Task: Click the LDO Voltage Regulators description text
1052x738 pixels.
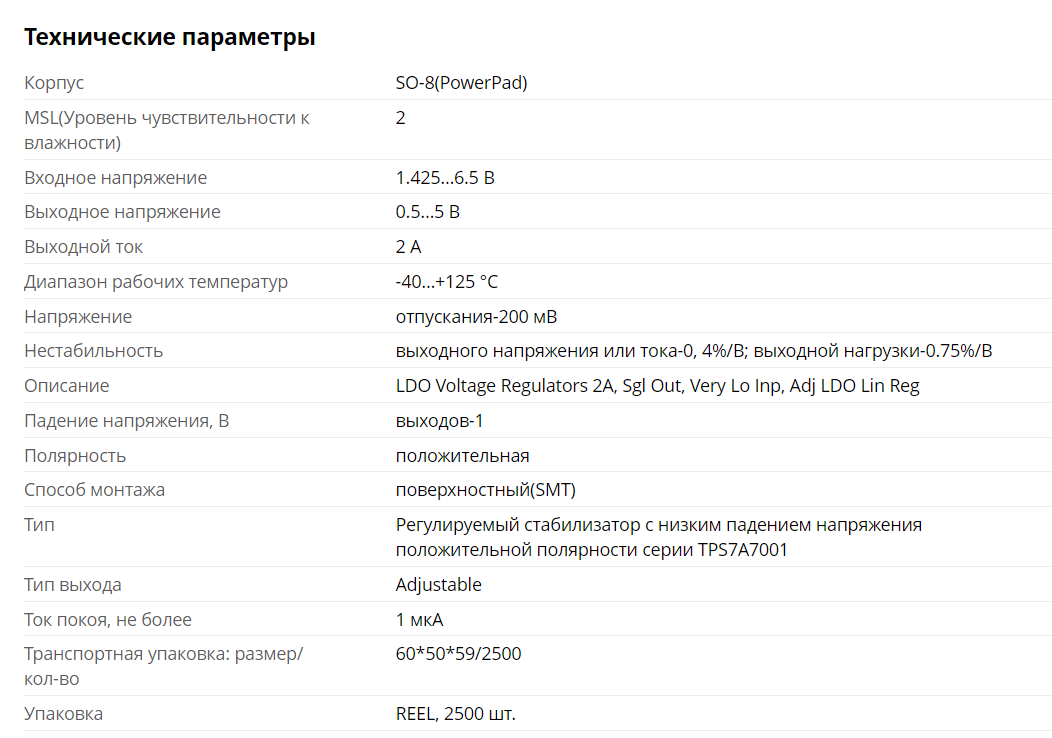Action: pos(657,386)
